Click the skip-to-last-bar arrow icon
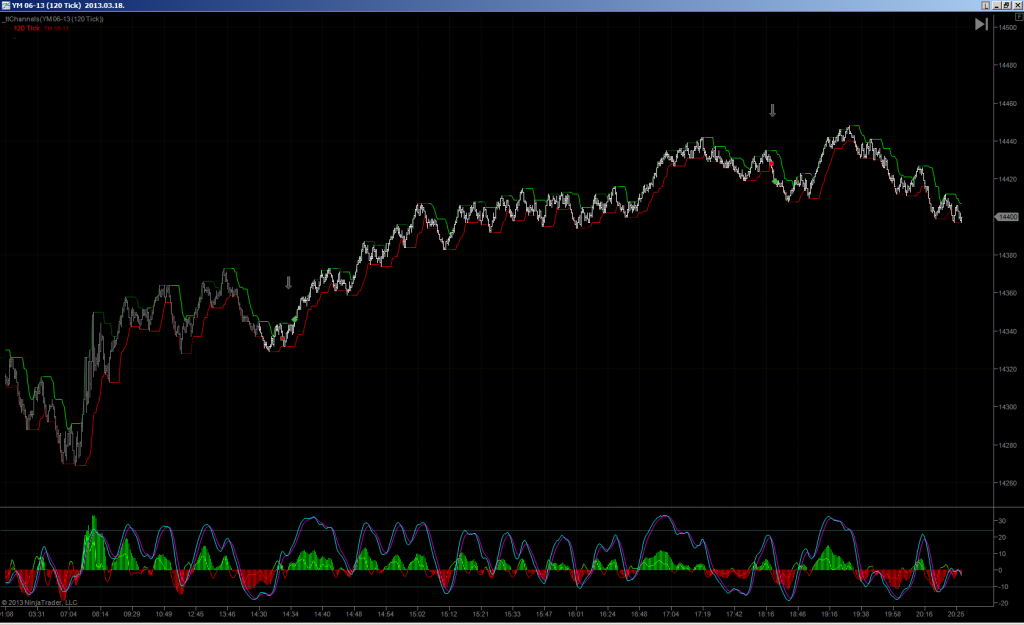Viewport: 1024px width, 625px height. click(981, 24)
